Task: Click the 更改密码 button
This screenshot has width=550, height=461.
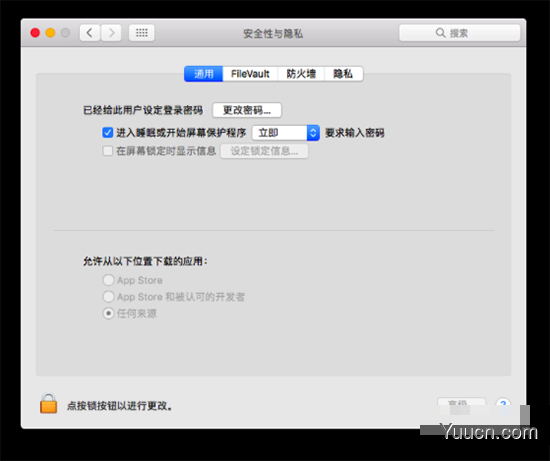Action: pos(247,110)
